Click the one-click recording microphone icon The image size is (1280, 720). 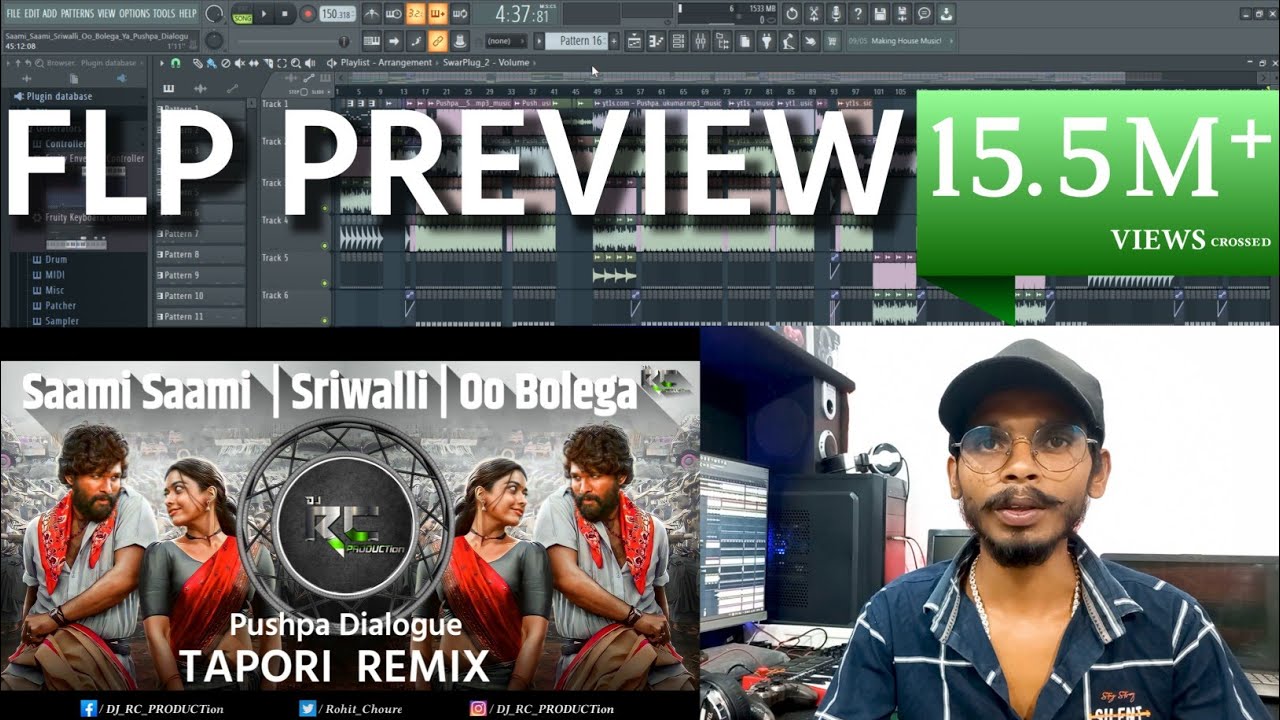pos(836,14)
